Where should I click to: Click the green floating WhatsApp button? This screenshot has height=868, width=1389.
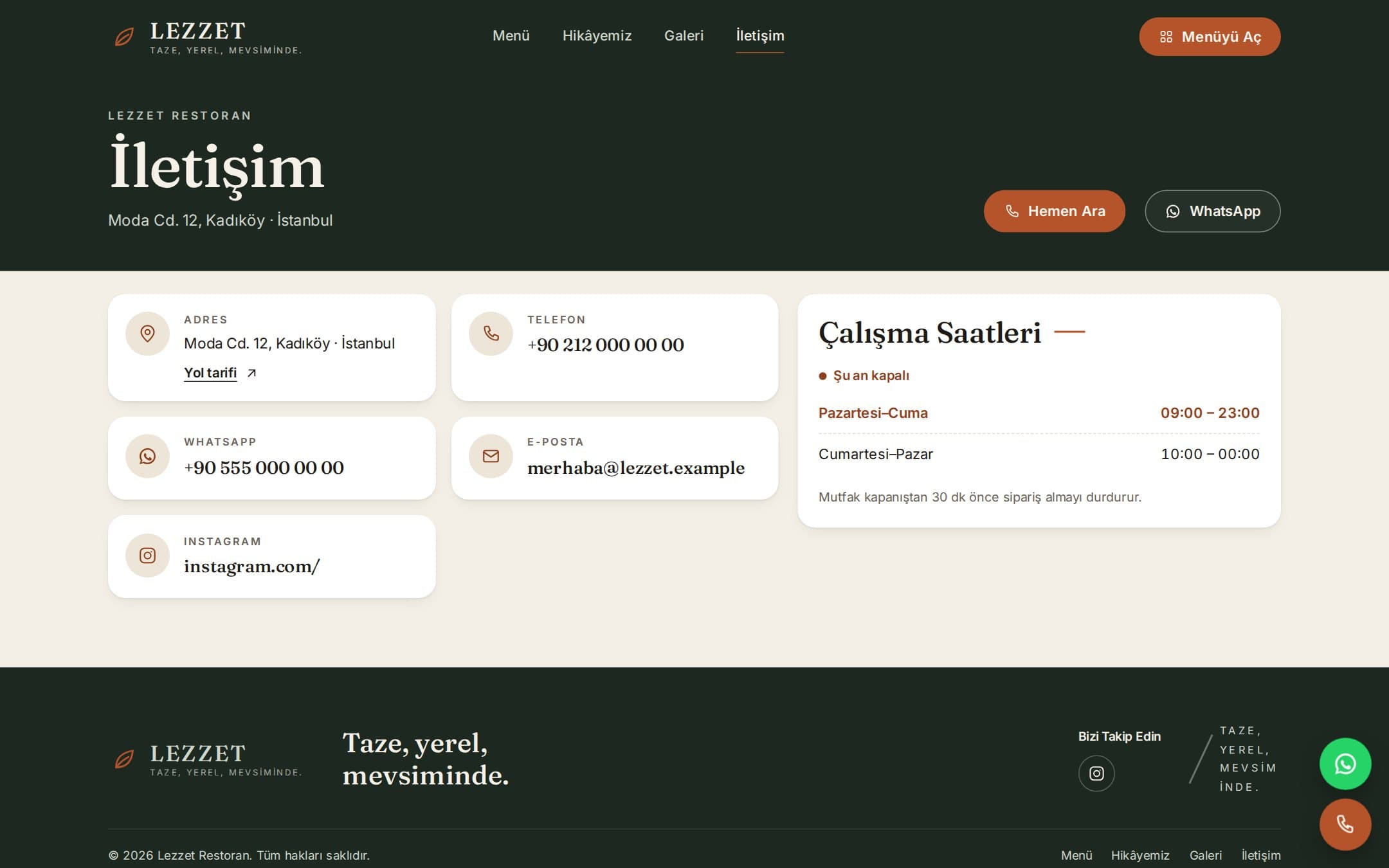point(1345,764)
